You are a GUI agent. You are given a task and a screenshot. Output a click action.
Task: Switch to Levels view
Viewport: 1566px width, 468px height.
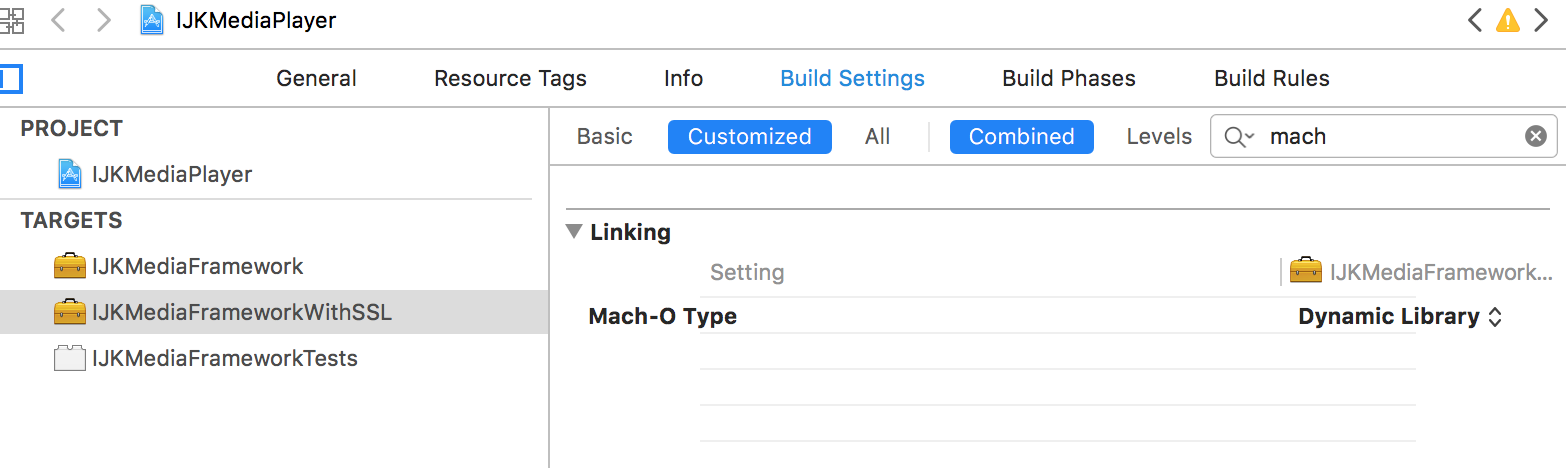click(x=1159, y=136)
